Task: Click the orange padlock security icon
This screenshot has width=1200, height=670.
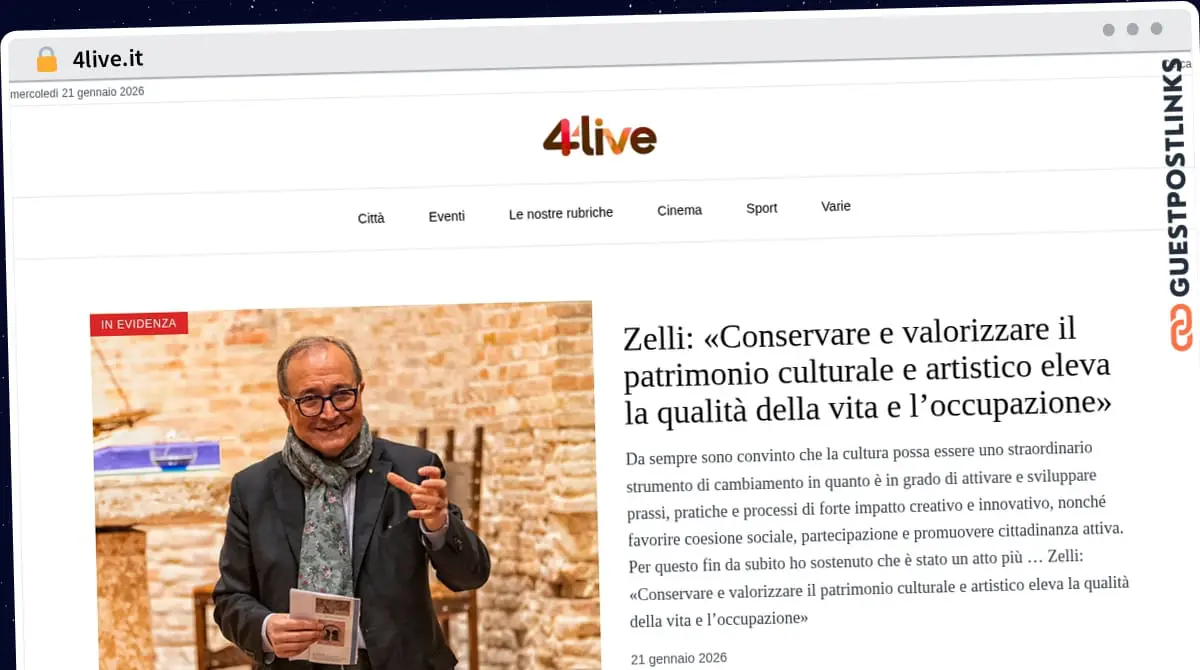Action: tap(46, 60)
